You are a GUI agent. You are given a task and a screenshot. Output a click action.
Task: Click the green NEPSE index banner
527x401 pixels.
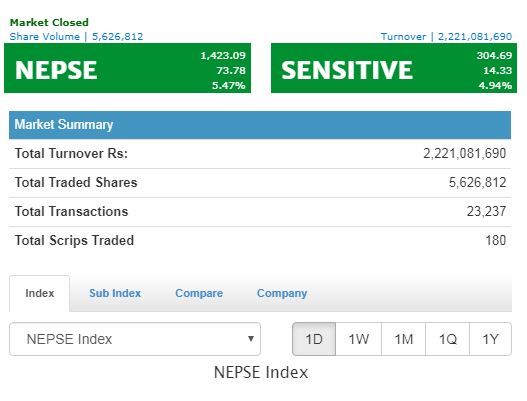point(127,68)
